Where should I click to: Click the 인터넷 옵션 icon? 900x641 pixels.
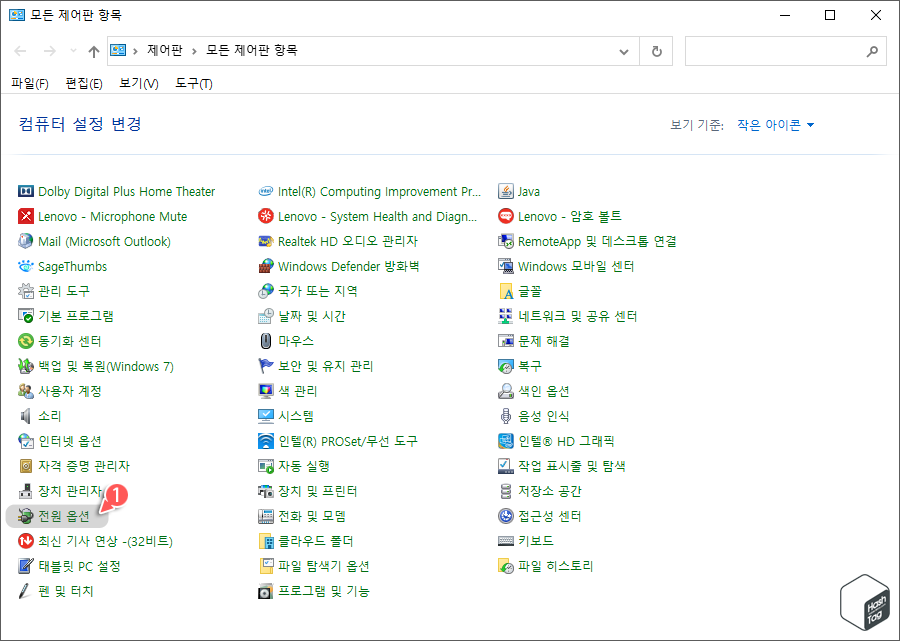(x=26, y=441)
